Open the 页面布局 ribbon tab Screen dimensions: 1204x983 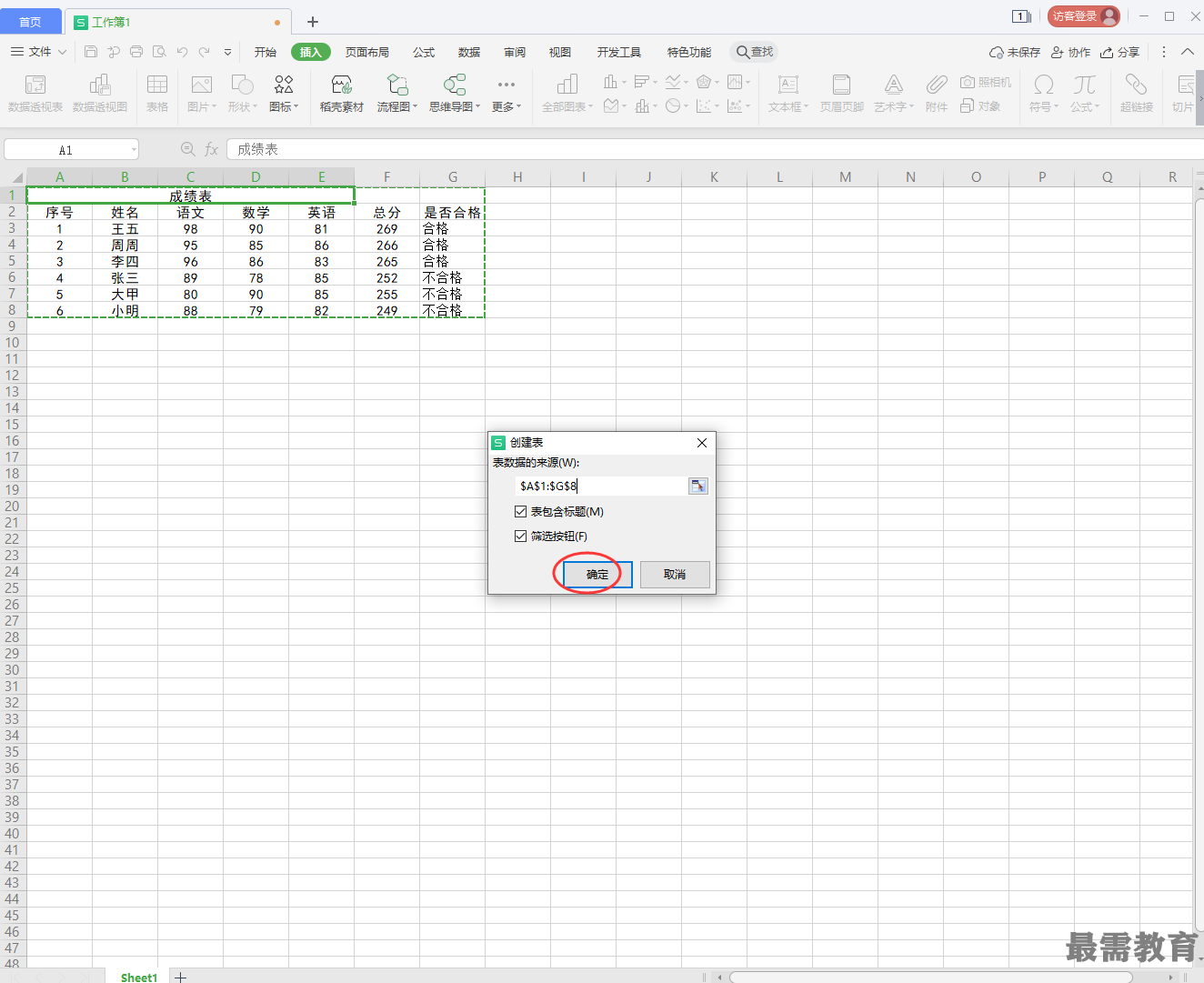(x=367, y=52)
